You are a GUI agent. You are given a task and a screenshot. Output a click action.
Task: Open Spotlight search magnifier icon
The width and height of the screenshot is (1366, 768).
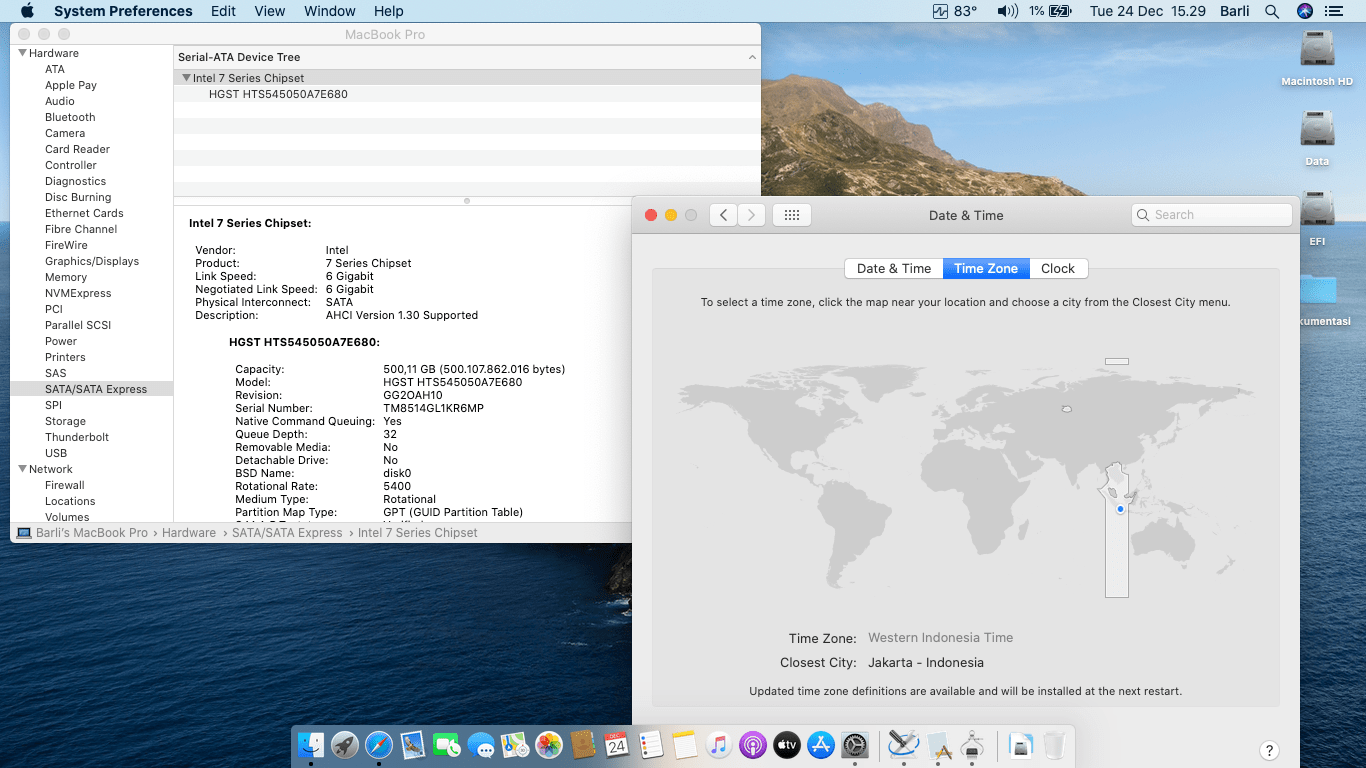(1272, 11)
